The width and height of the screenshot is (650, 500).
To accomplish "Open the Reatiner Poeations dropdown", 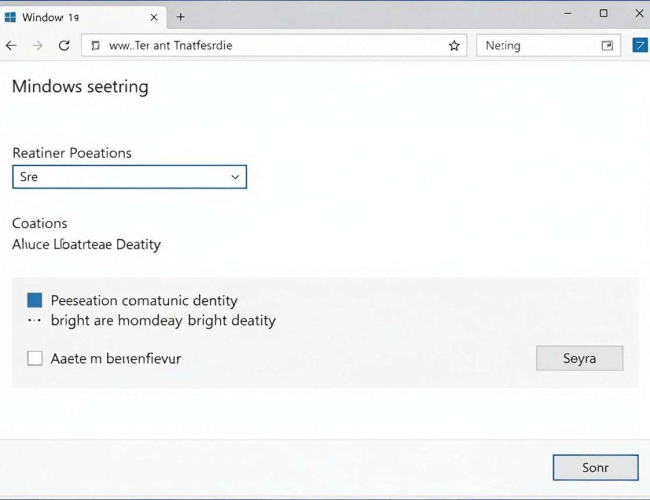I will pyautogui.click(x=129, y=177).
